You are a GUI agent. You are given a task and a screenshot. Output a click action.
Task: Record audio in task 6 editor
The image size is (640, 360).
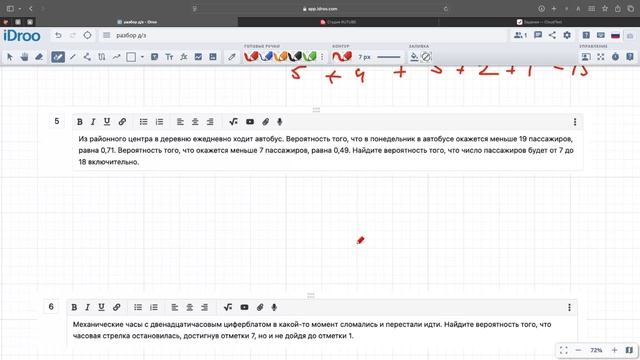[x=274, y=307]
